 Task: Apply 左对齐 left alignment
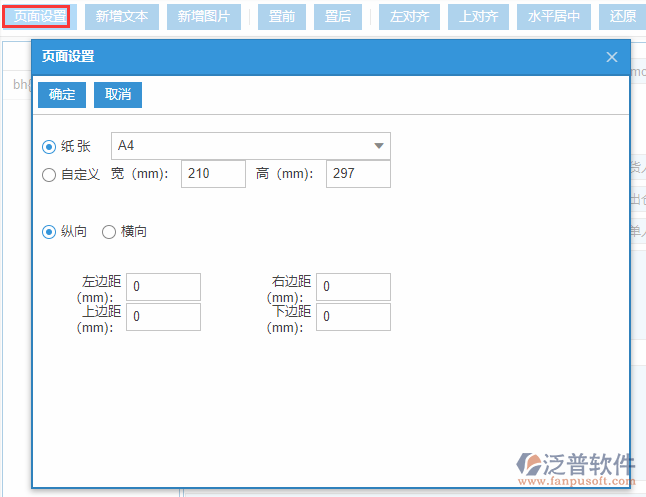coord(407,16)
